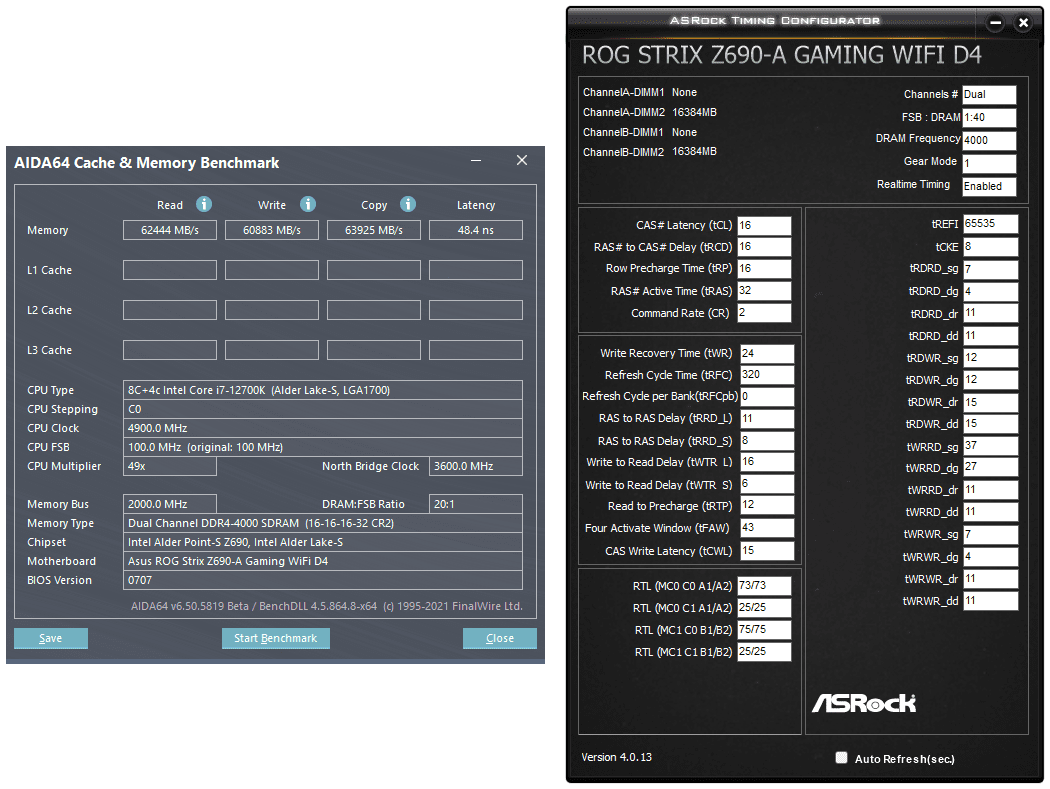
Task: Click the tRRD_L value field
Action: [767, 419]
